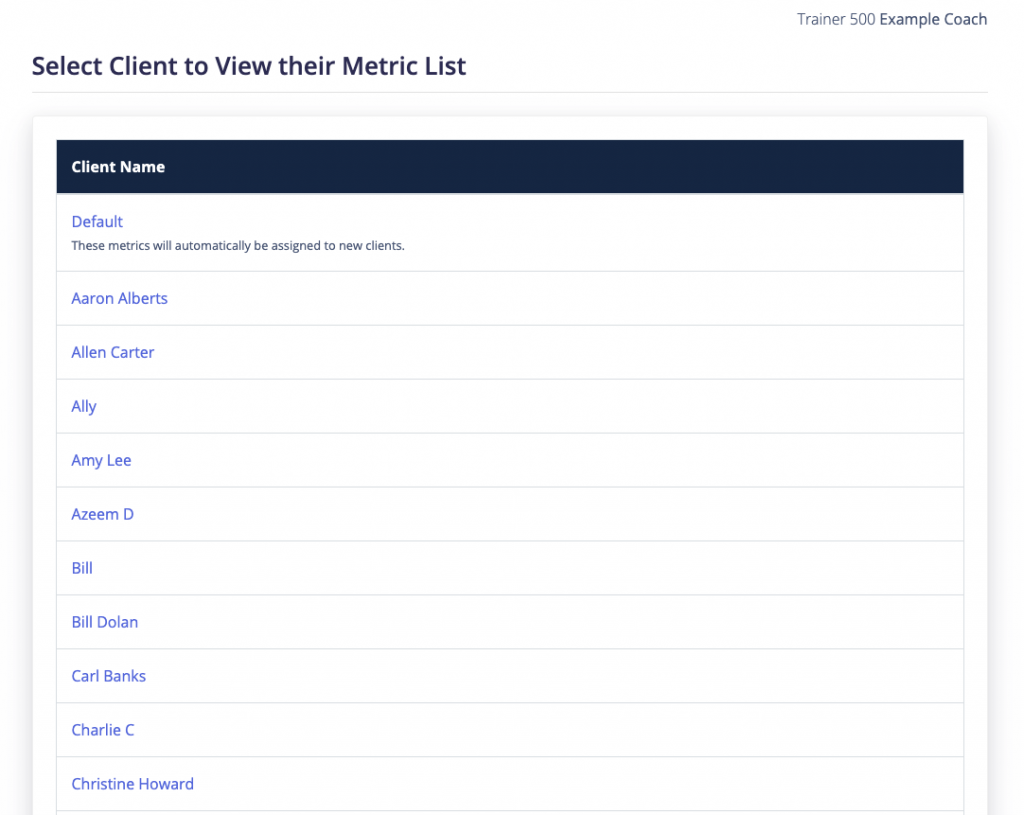Screen dimensions: 1024x815
Task: Open Charlie C's metric list
Action: (x=103, y=730)
